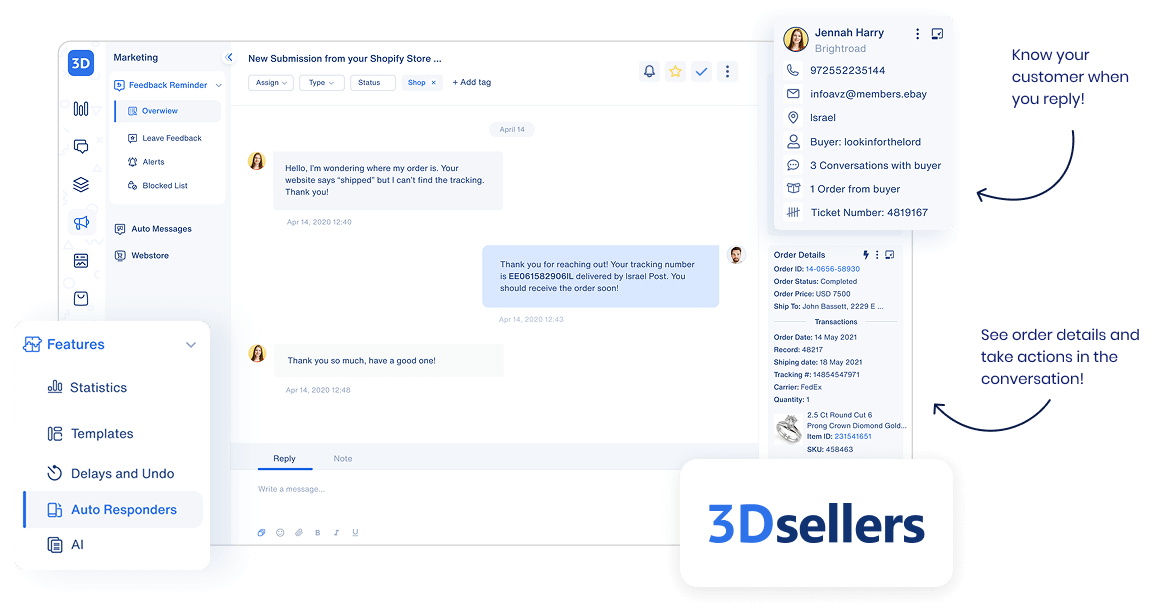Open Delays and Undo feature
Screen dimensions: 1153x613
pos(111,473)
